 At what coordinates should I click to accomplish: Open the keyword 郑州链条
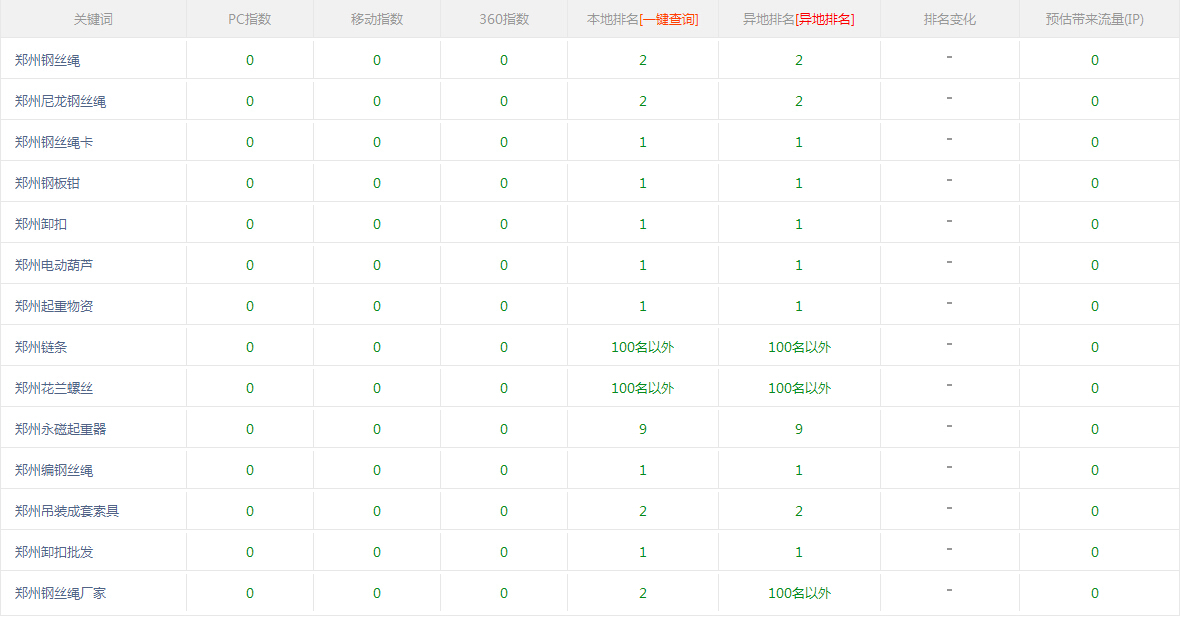pyautogui.click(x=41, y=347)
